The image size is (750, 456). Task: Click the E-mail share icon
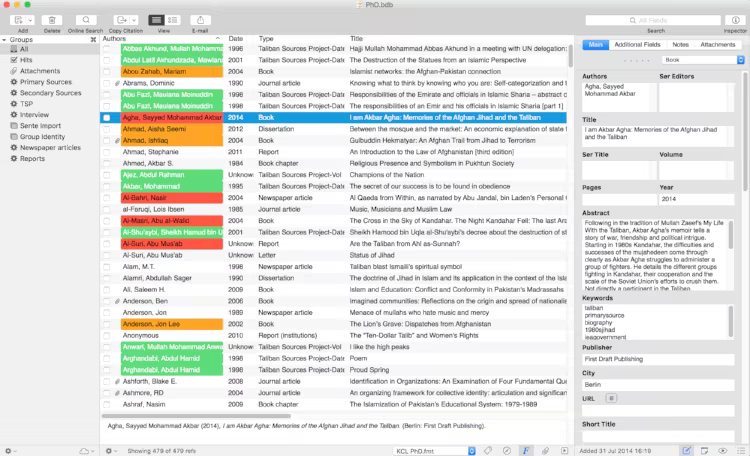tap(200, 20)
